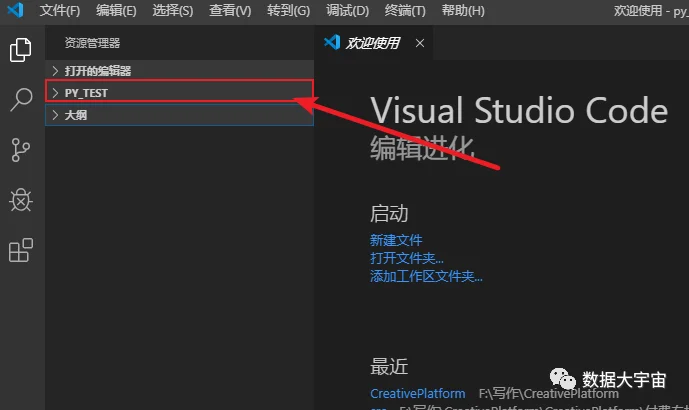Click the Visual Studio Code heading
This screenshot has height=410, width=689.
pyautogui.click(x=519, y=110)
